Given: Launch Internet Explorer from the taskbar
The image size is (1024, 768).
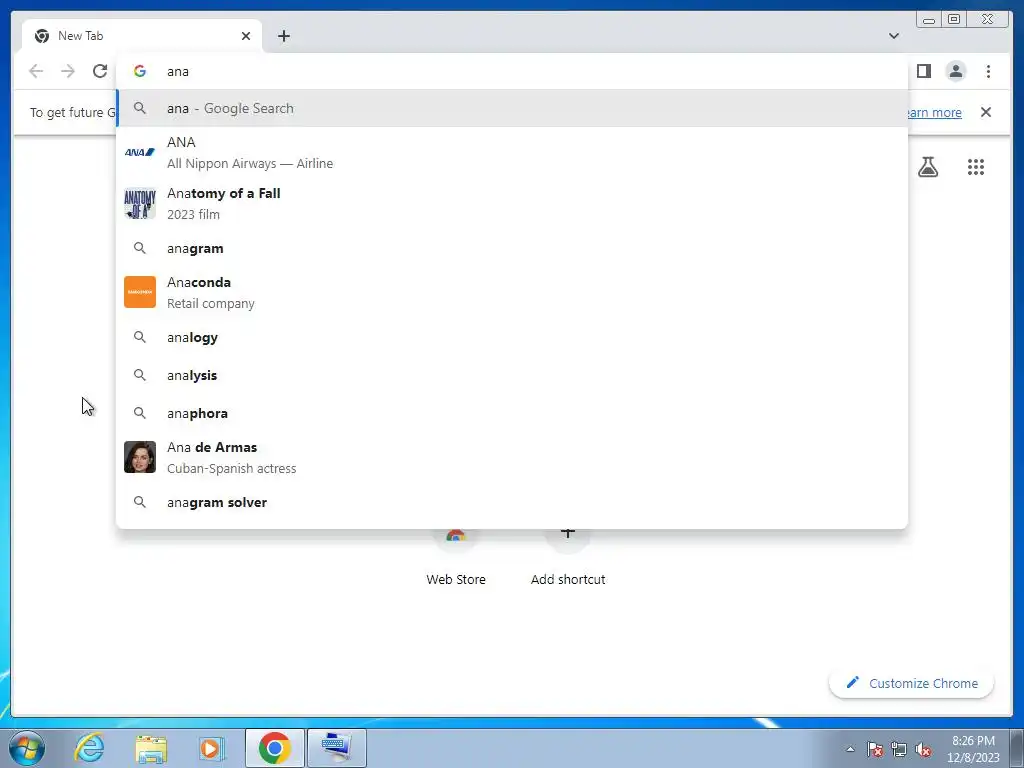Looking at the screenshot, I should pyautogui.click(x=89, y=748).
